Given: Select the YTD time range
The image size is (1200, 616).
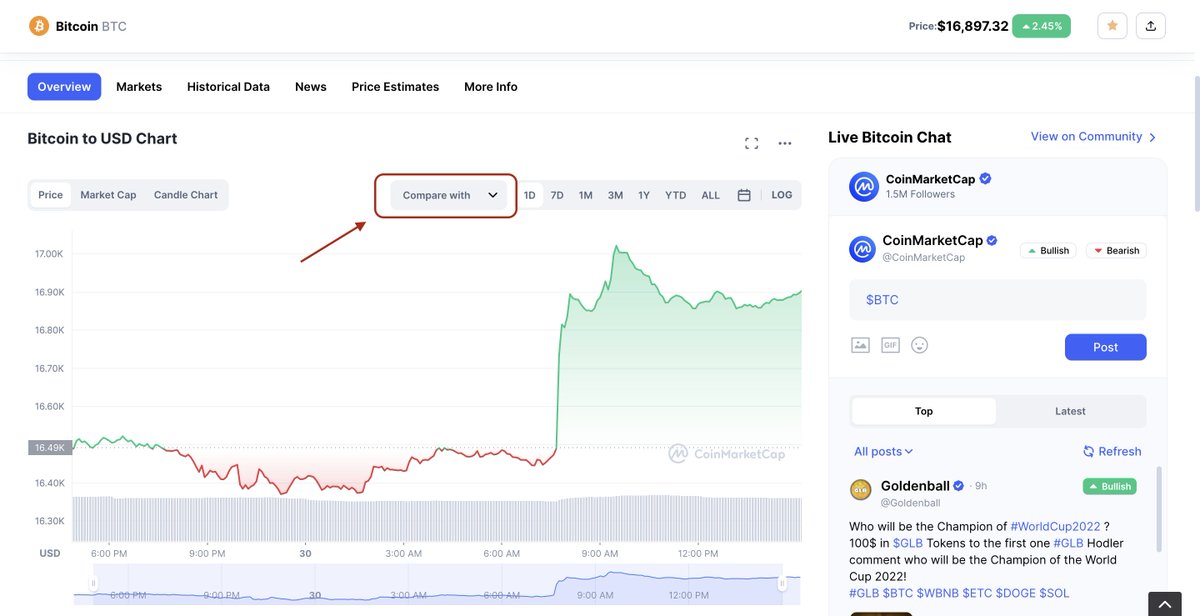Looking at the screenshot, I should 676,195.
